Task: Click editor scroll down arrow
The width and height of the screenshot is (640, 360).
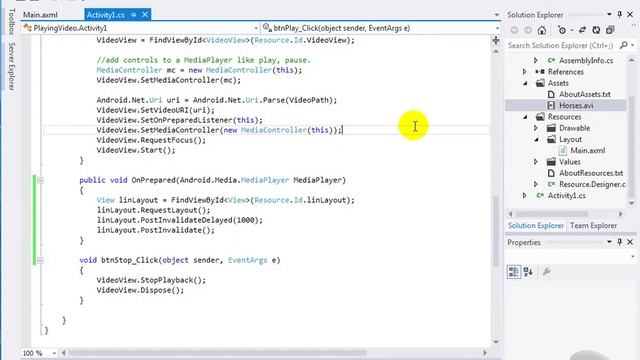Action: [496, 342]
